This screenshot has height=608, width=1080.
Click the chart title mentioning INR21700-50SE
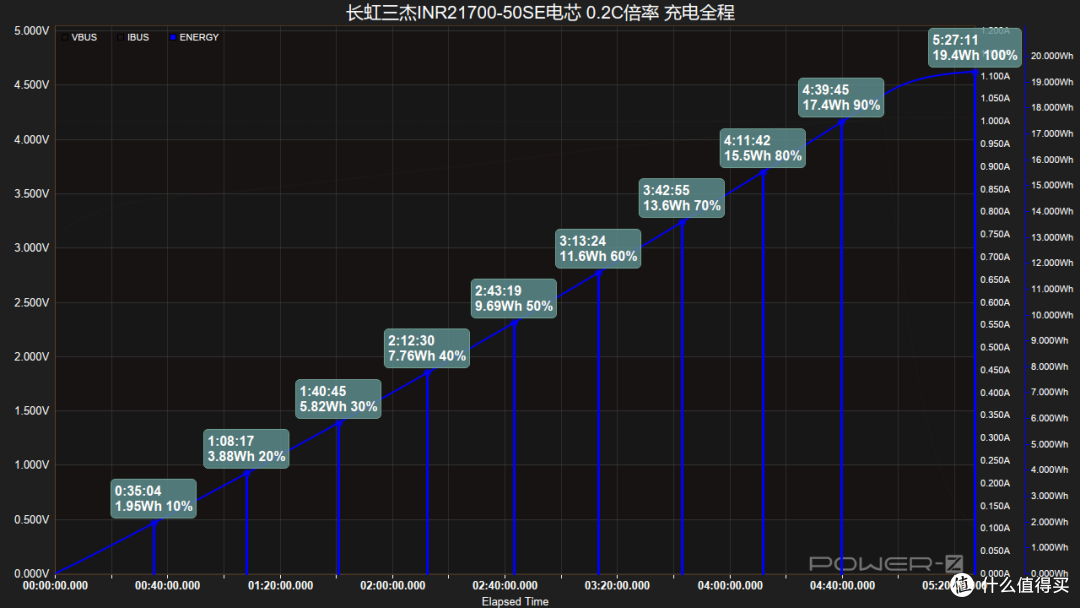(x=540, y=12)
